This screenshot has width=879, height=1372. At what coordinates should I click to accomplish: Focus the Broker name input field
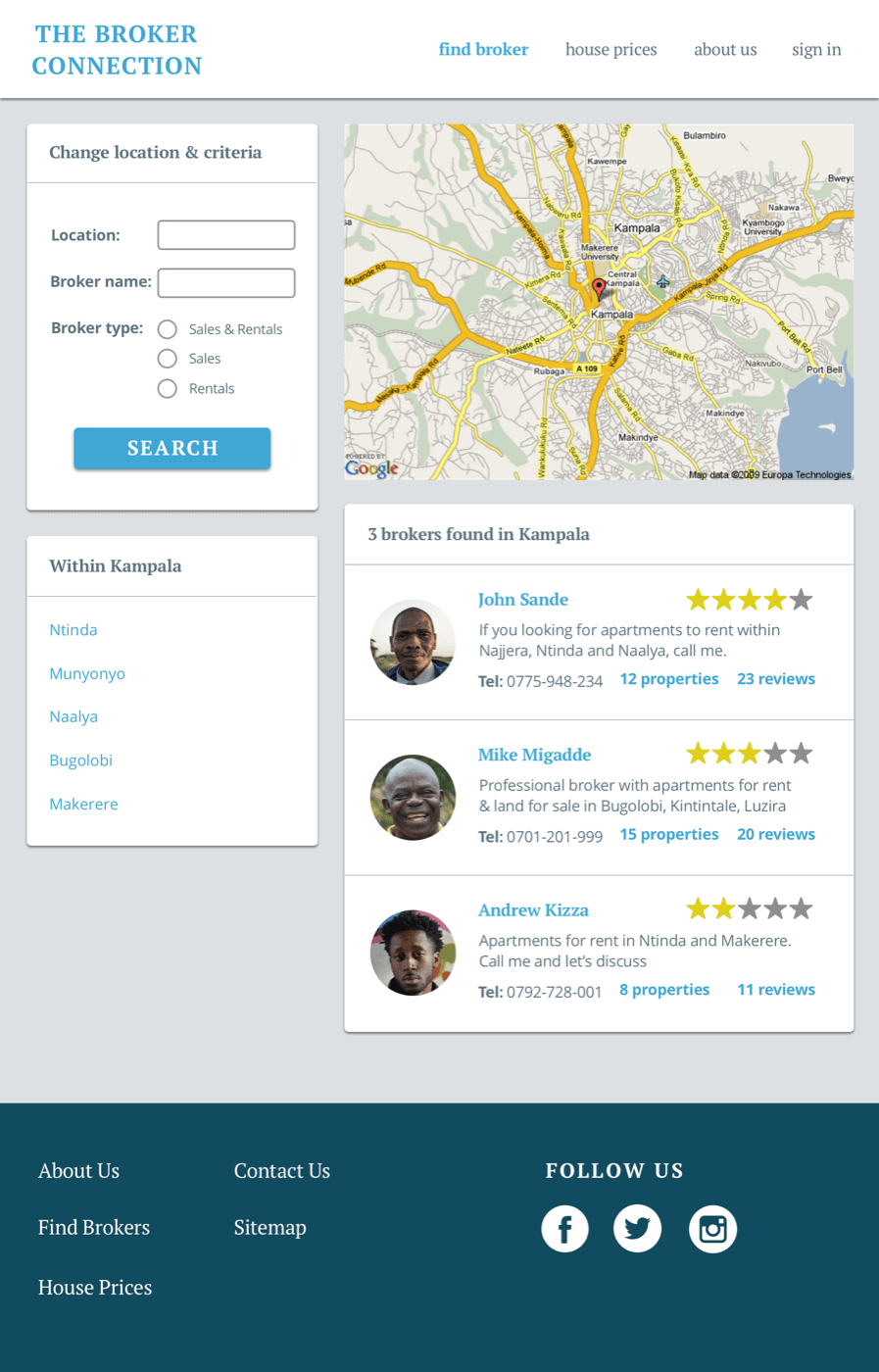(226, 282)
